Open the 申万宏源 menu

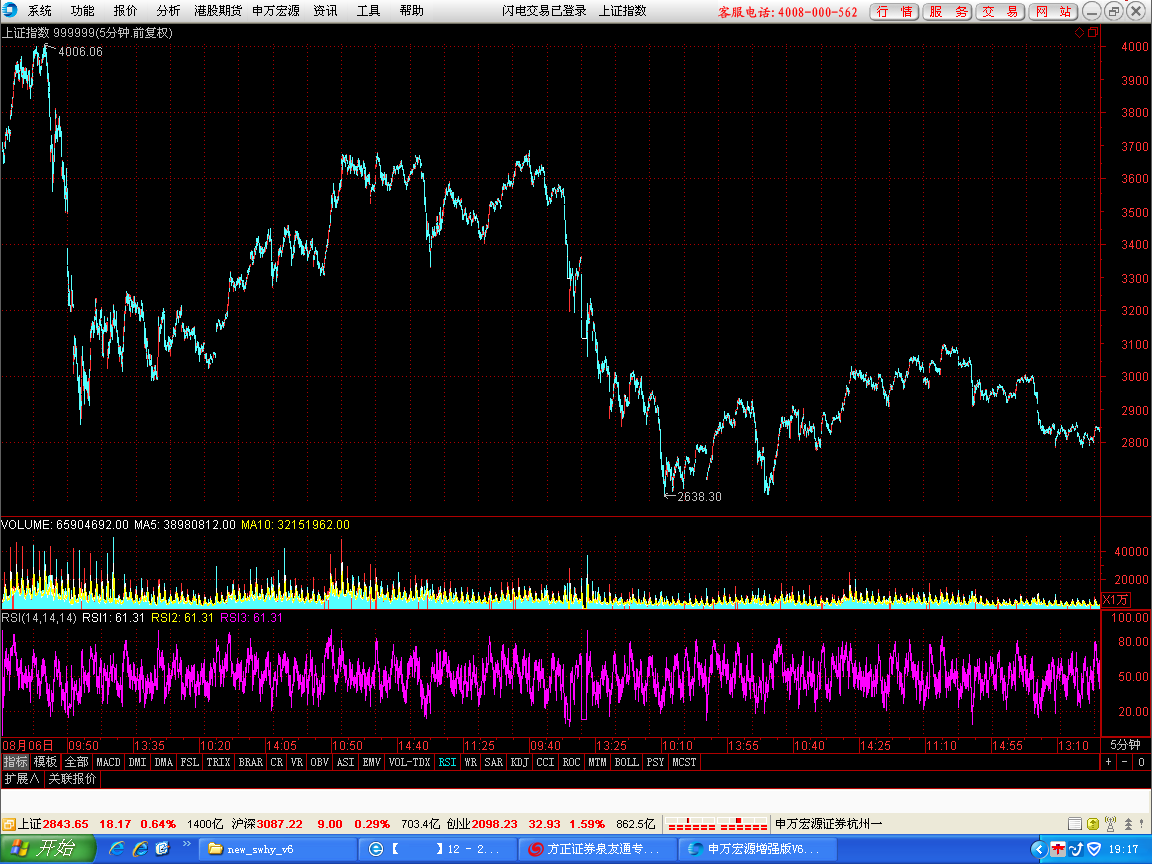276,10
